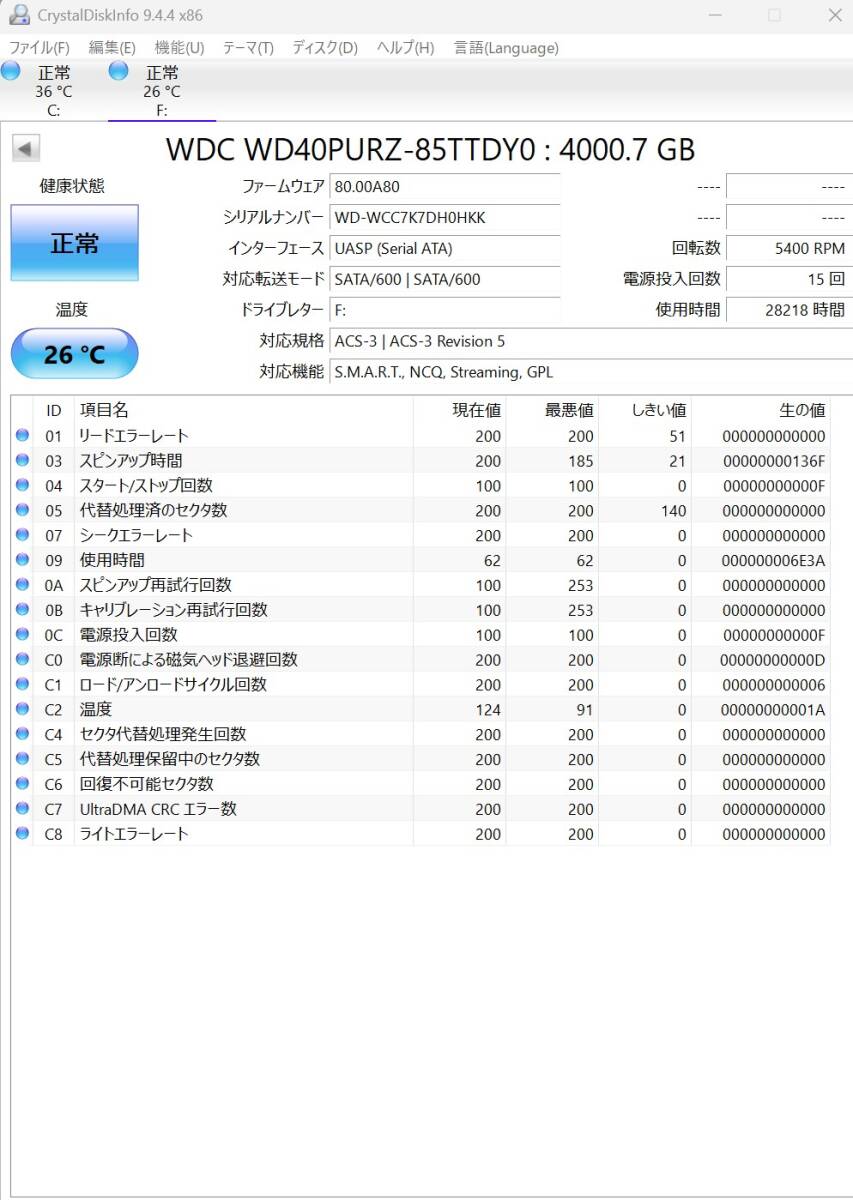Screen dimensions: 853x1200
Task: Open the 機能(U) menu
Action: 179,47
